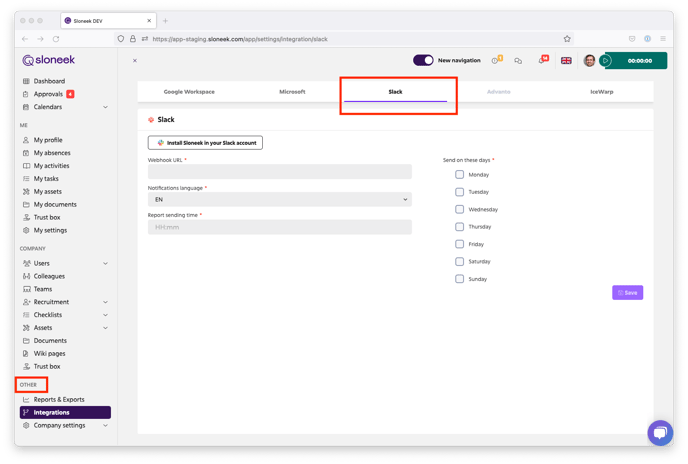The image size is (688, 464).
Task: Open a new browser tab
Action: 165,21
